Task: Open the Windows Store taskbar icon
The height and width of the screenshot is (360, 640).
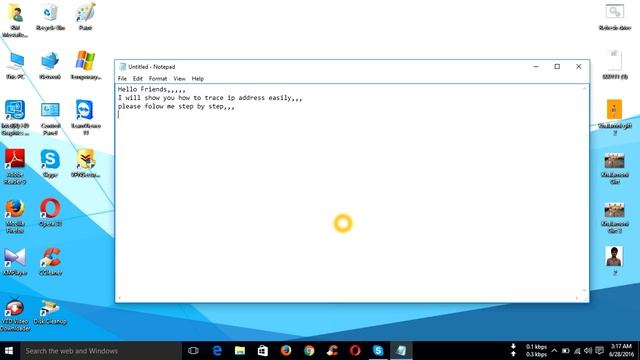Action: point(262,351)
